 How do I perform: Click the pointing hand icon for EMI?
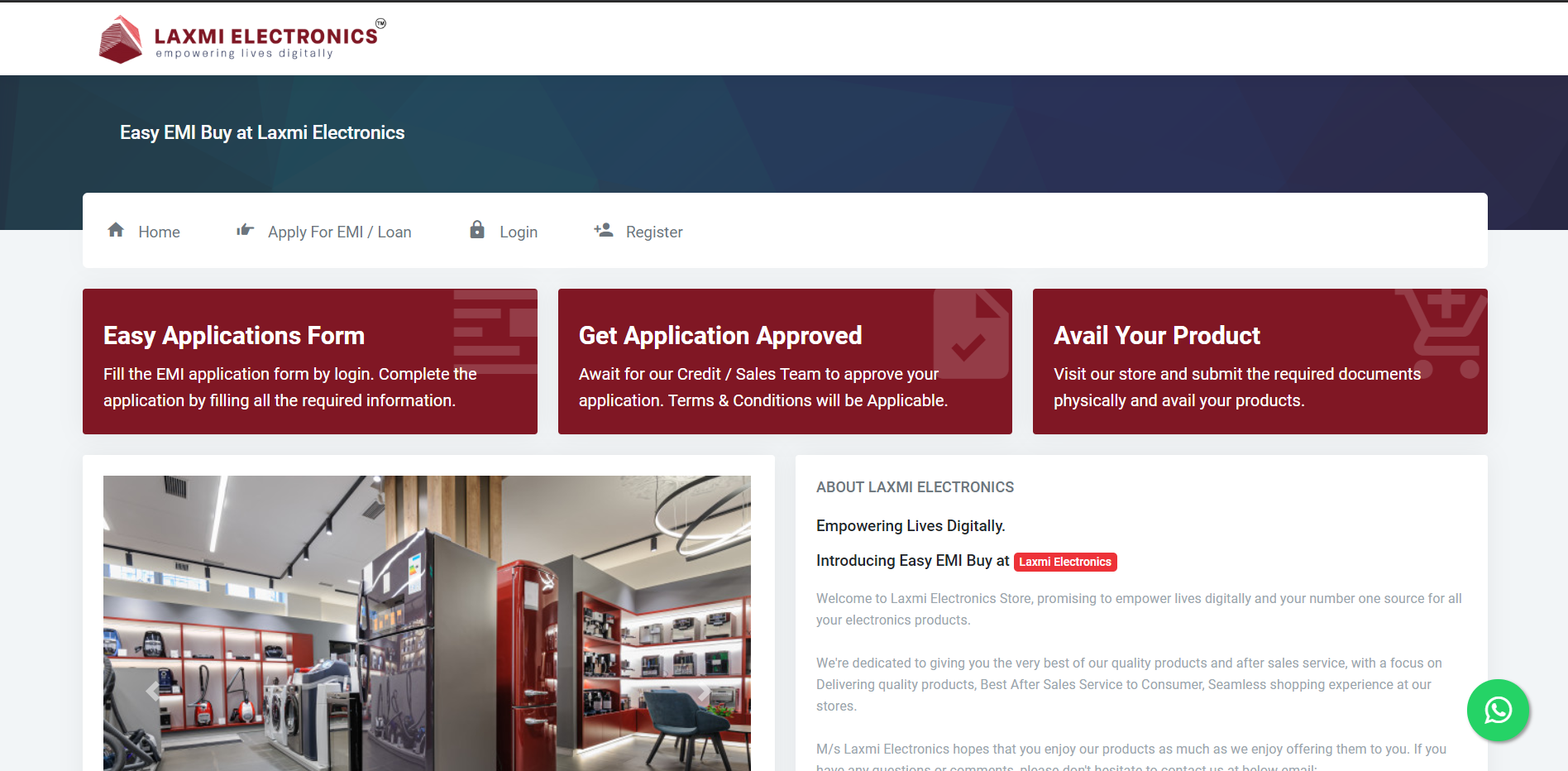[245, 230]
